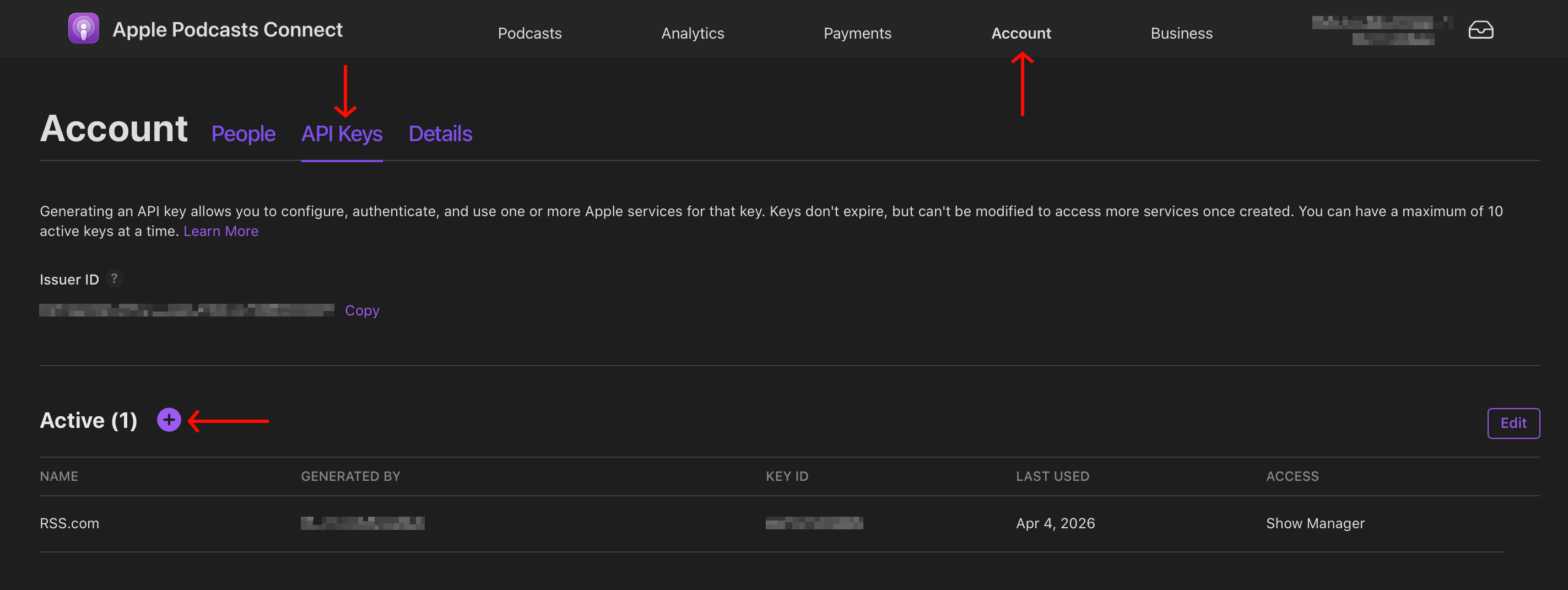The width and height of the screenshot is (1568, 590).
Task: Switch to the Details tab
Action: (x=440, y=133)
